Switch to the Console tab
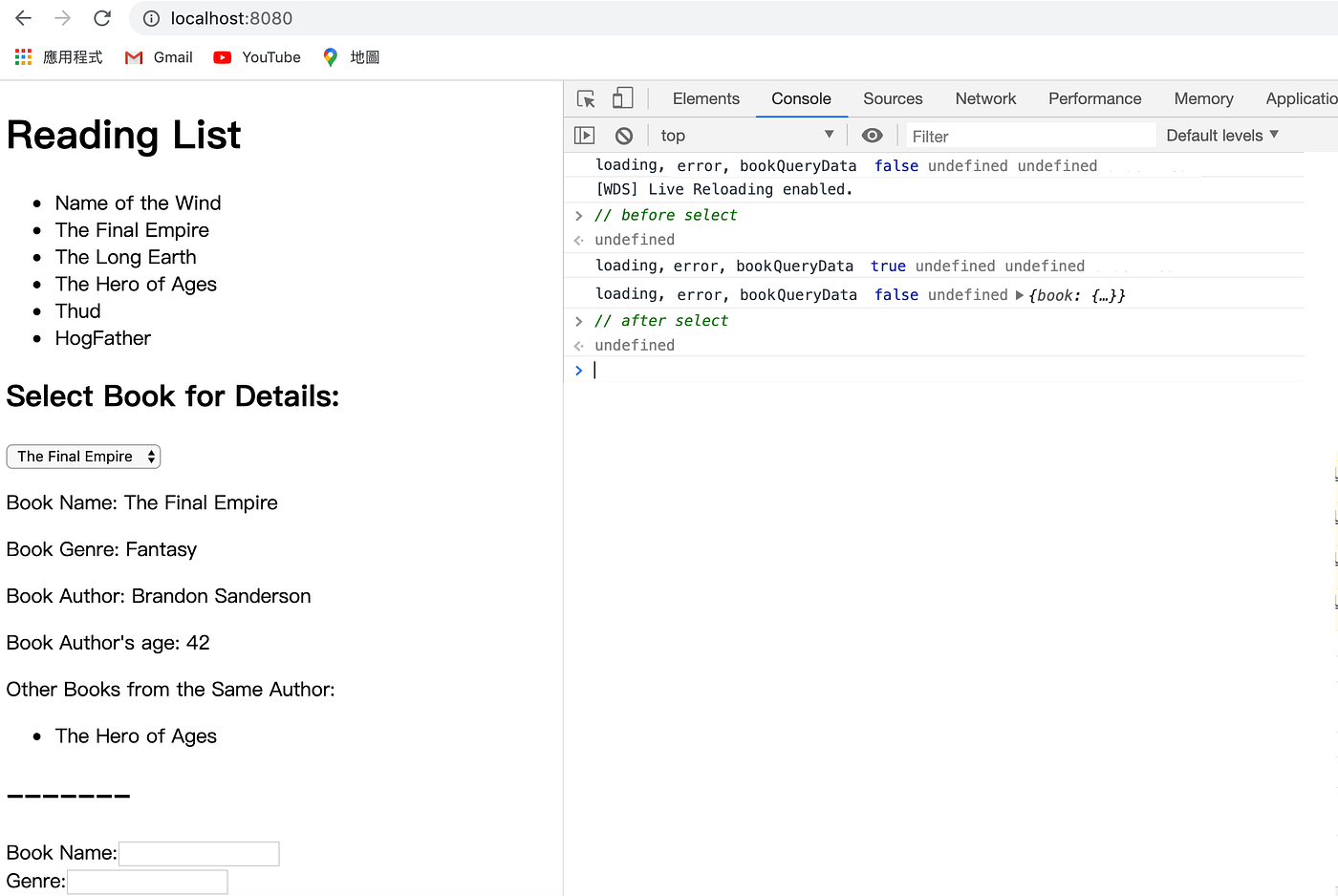The image size is (1338, 896). [801, 98]
